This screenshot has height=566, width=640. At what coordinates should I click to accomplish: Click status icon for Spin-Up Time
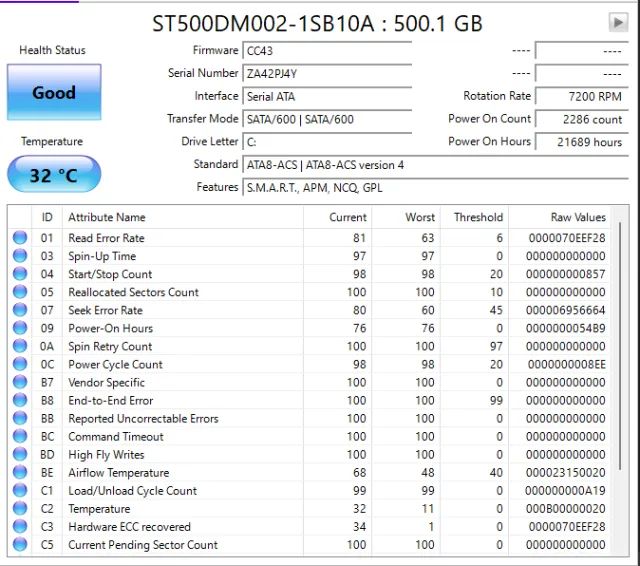[x=20, y=256]
